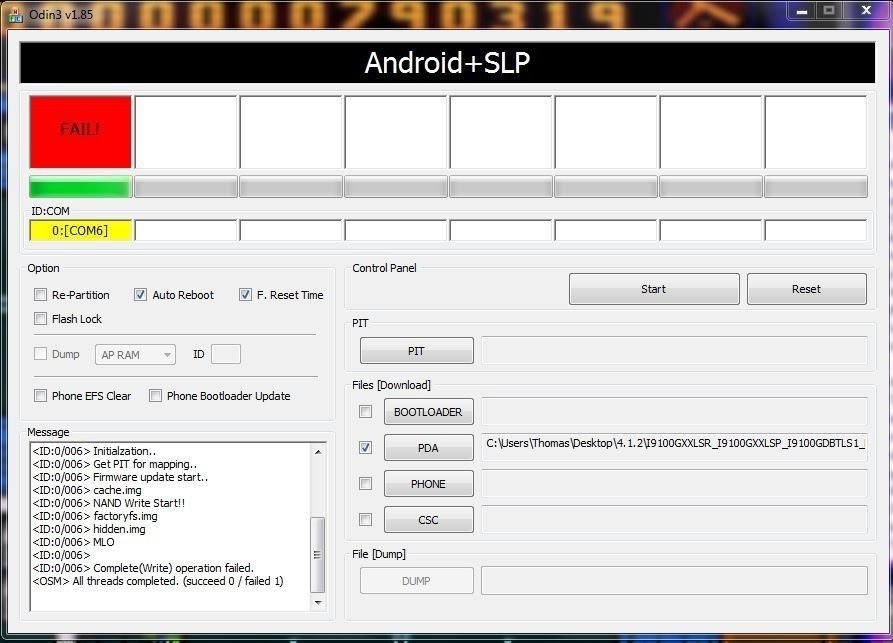This screenshot has width=893, height=643.
Task: Enable the Flash Lock checkbox
Action: point(40,318)
